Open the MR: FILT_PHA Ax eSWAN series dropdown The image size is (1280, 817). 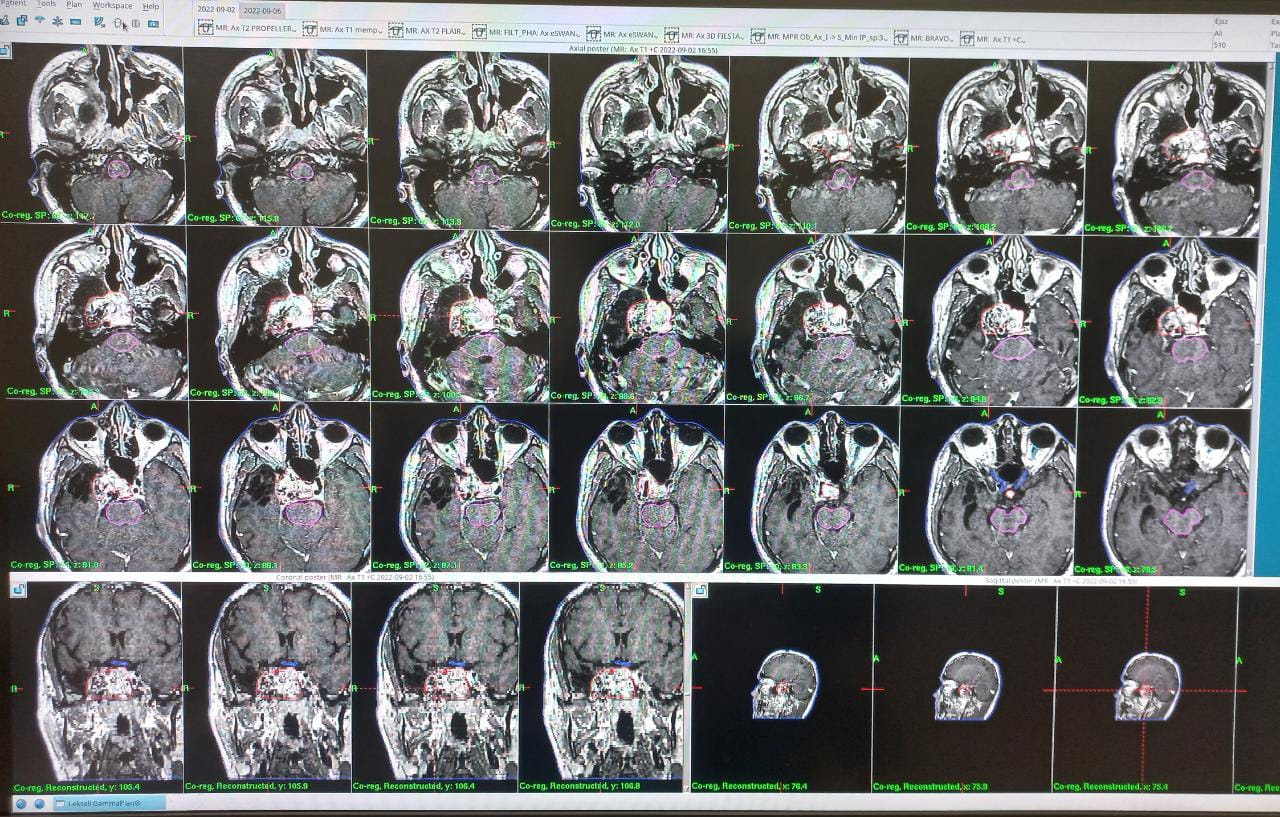coord(535,33)
